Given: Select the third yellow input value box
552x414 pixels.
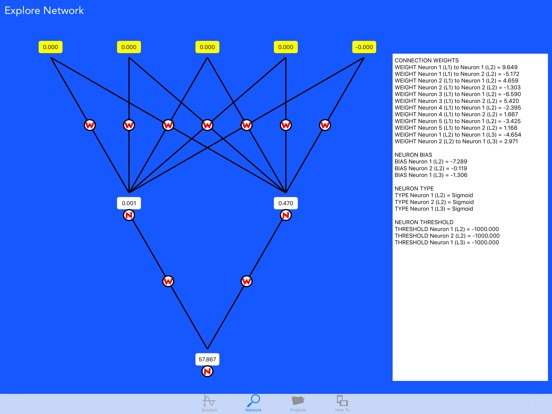Looking at the screenshot, I should [x=207, y=47].
